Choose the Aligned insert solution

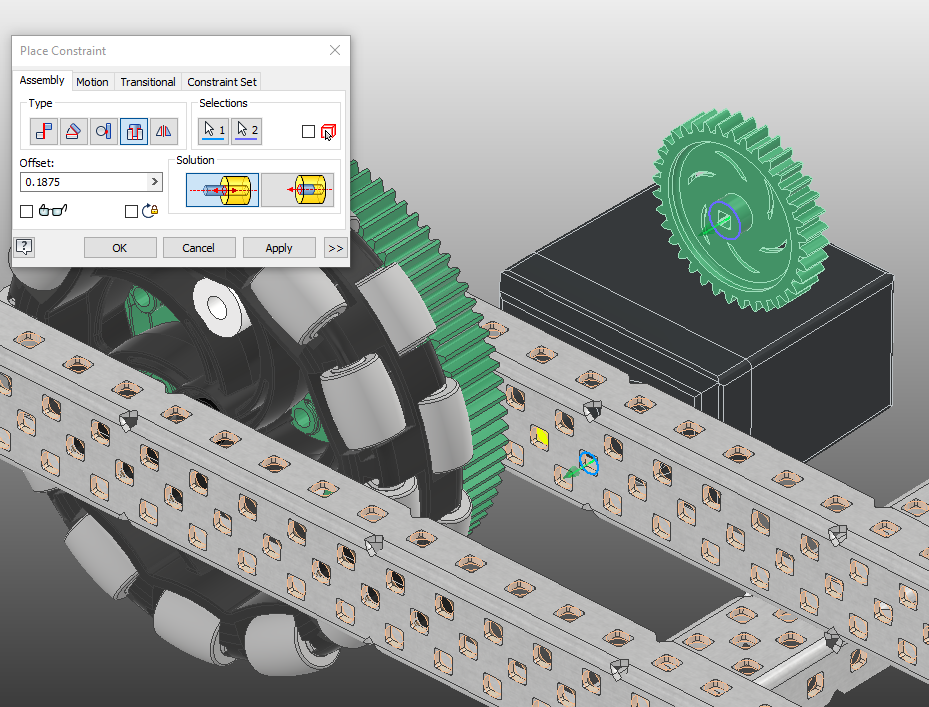point(297,190)
